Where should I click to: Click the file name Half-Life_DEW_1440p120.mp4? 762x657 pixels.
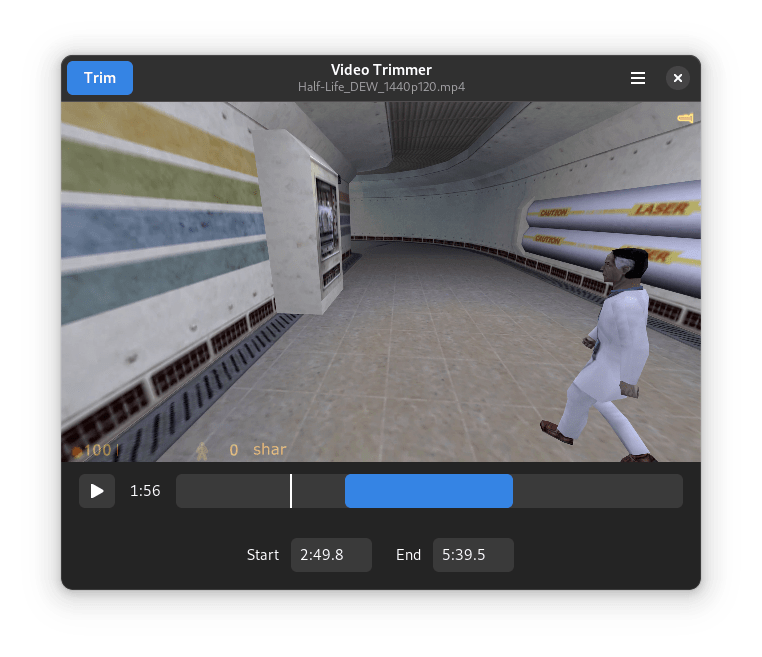[381, 87]
